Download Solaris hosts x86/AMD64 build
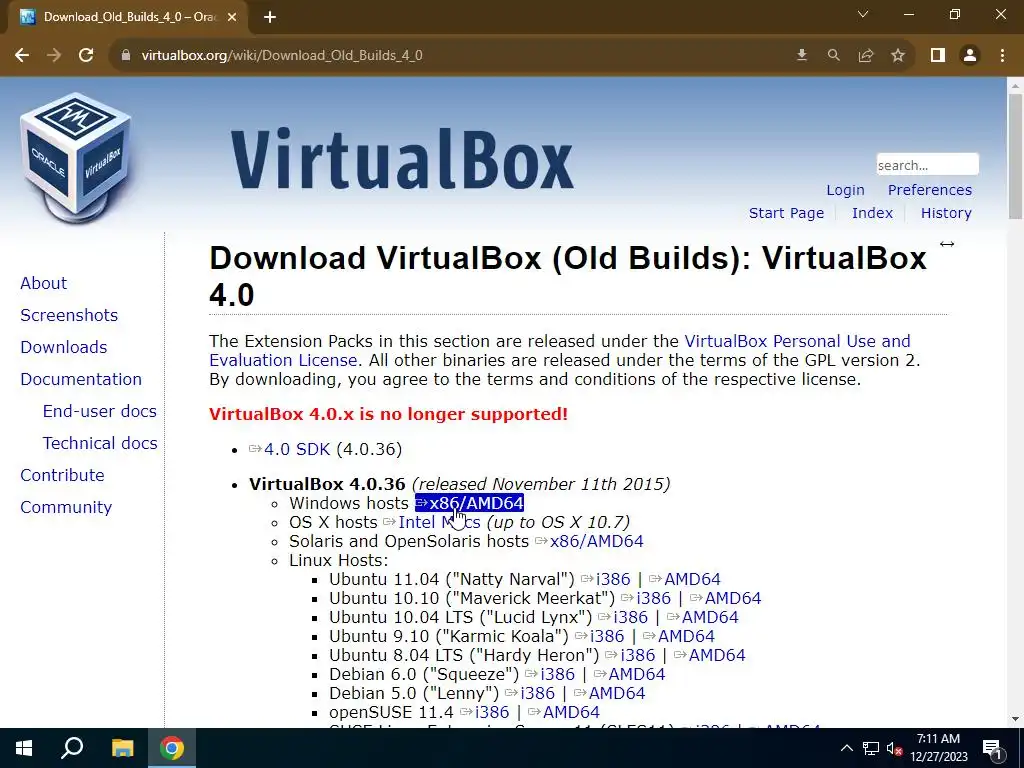Image resolution: width=1024 pixels, height=768 pixels. [x=588, y=541]
